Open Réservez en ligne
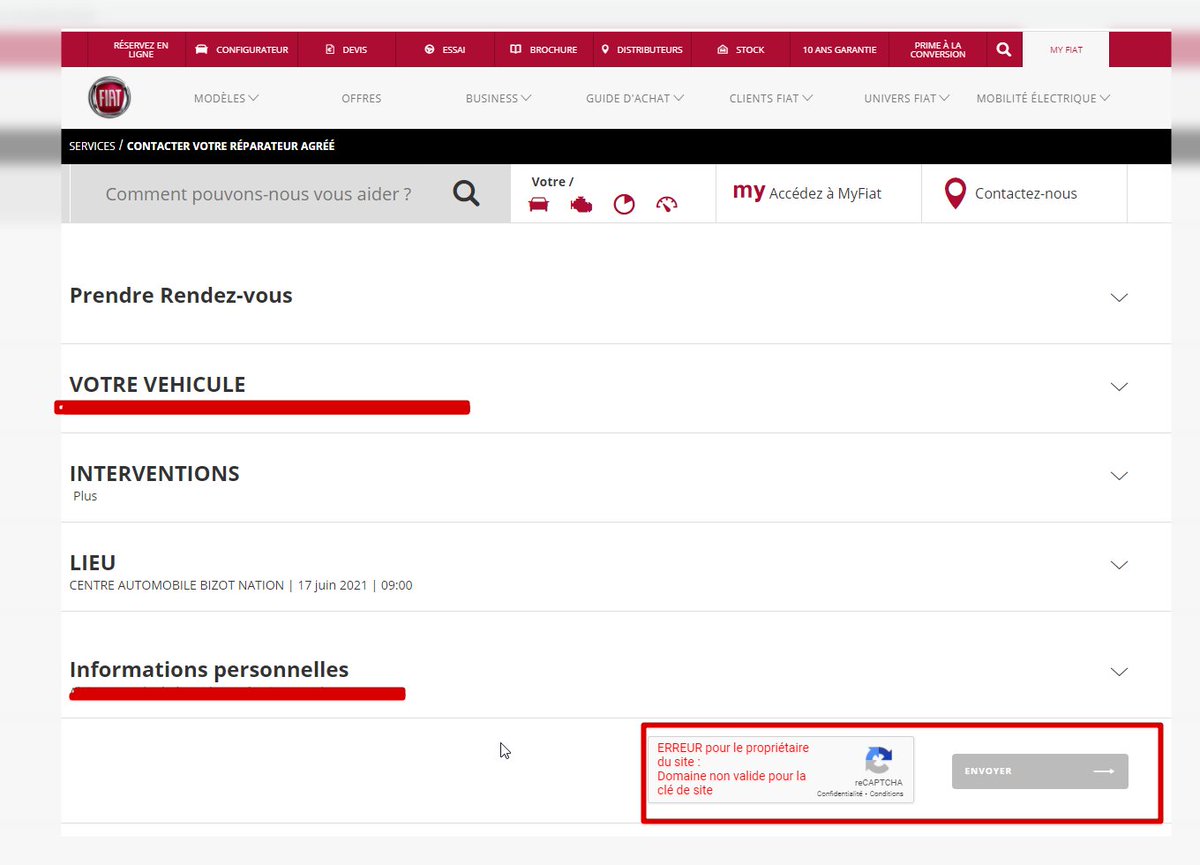This screenshot has width=1200, height=865. tap(141, 49)
